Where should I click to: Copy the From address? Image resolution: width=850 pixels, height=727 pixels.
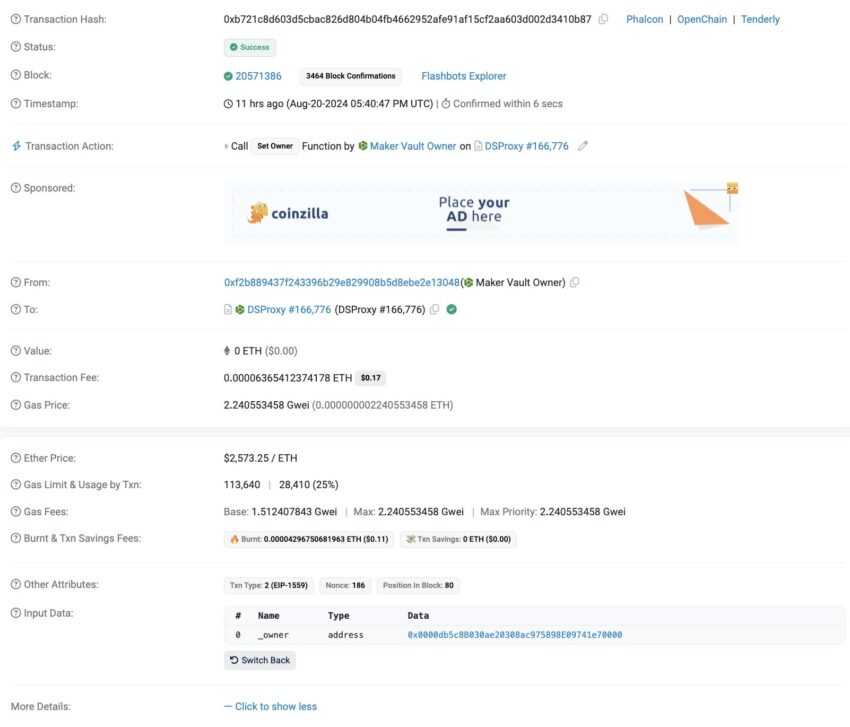[575, 282]
